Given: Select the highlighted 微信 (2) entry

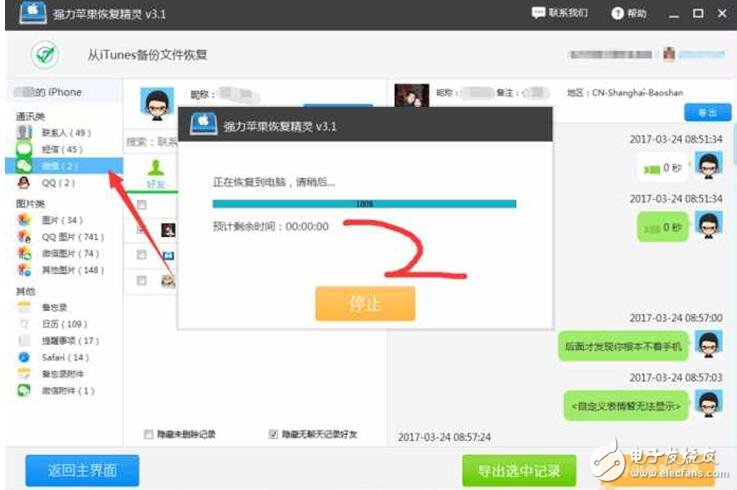Looking at the screenshot, I should [x=64, y=166].
